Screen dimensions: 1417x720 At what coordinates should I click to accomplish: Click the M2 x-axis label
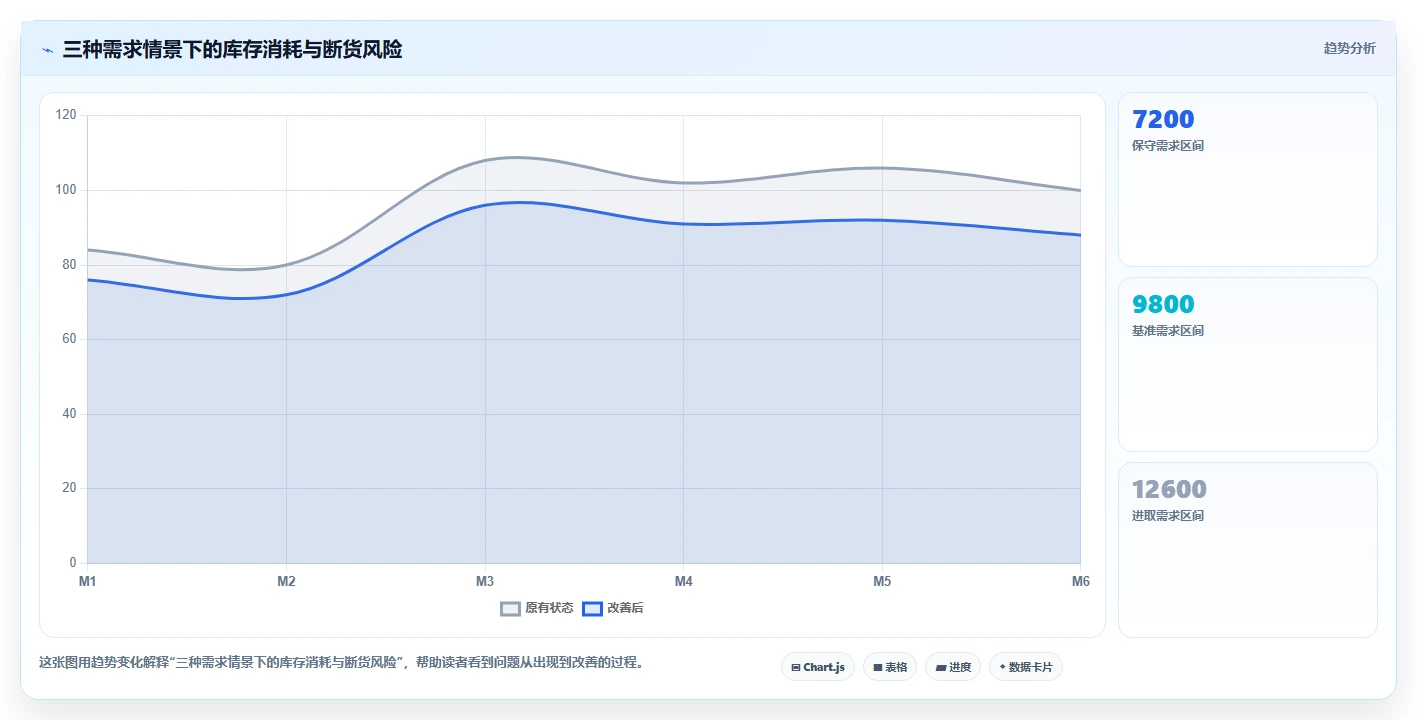point(286,581)
